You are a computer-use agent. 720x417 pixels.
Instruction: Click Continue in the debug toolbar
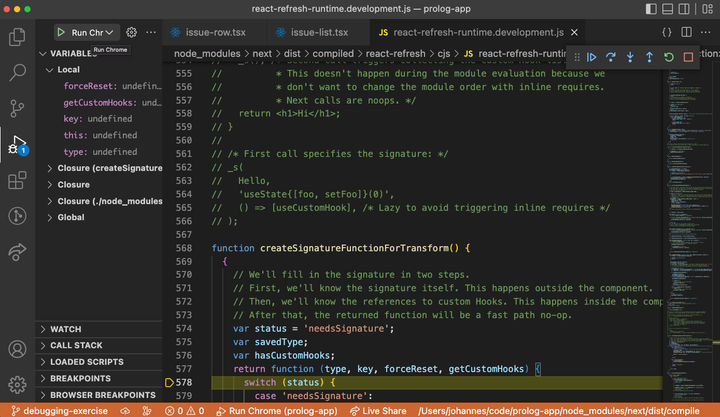pyautogui.click(x=592, y=58)
